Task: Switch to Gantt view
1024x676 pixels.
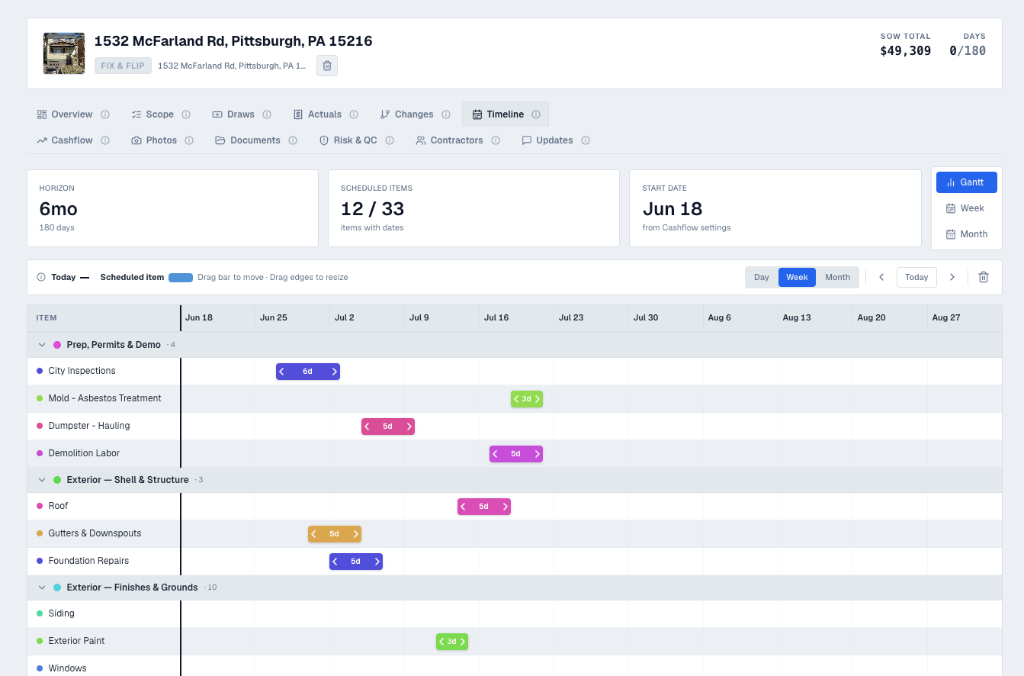Action: point(967,182)
